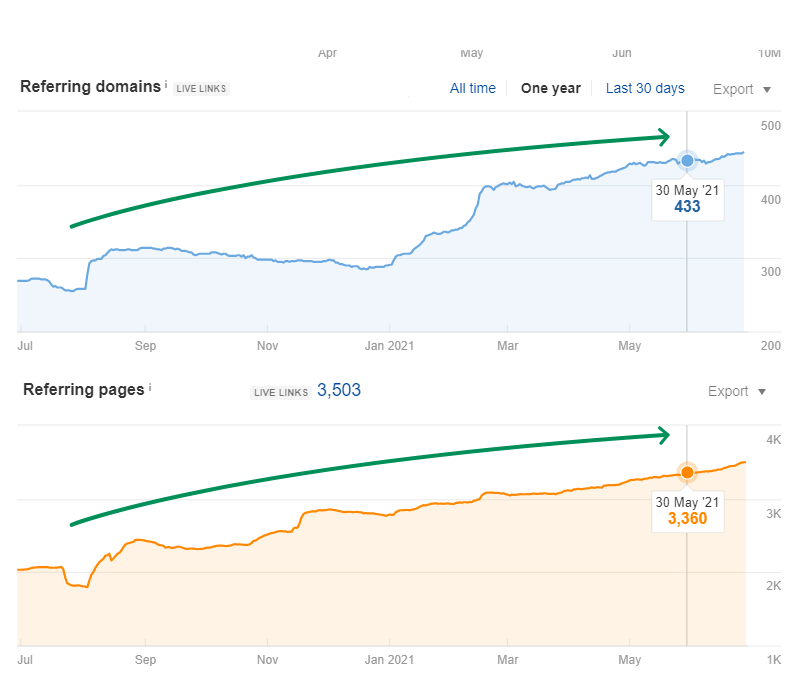Switch to the All time range
The image size is (802, 681).
(472, 88)
